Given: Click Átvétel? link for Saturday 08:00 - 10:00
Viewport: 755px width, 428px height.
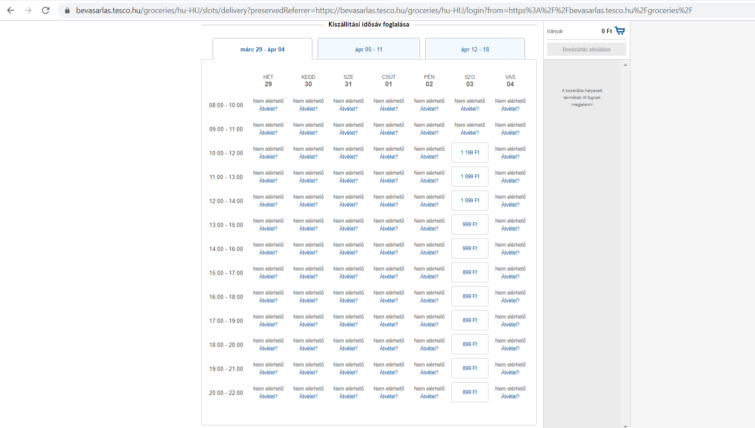Looking at the screenshot, I should point(469,109).
